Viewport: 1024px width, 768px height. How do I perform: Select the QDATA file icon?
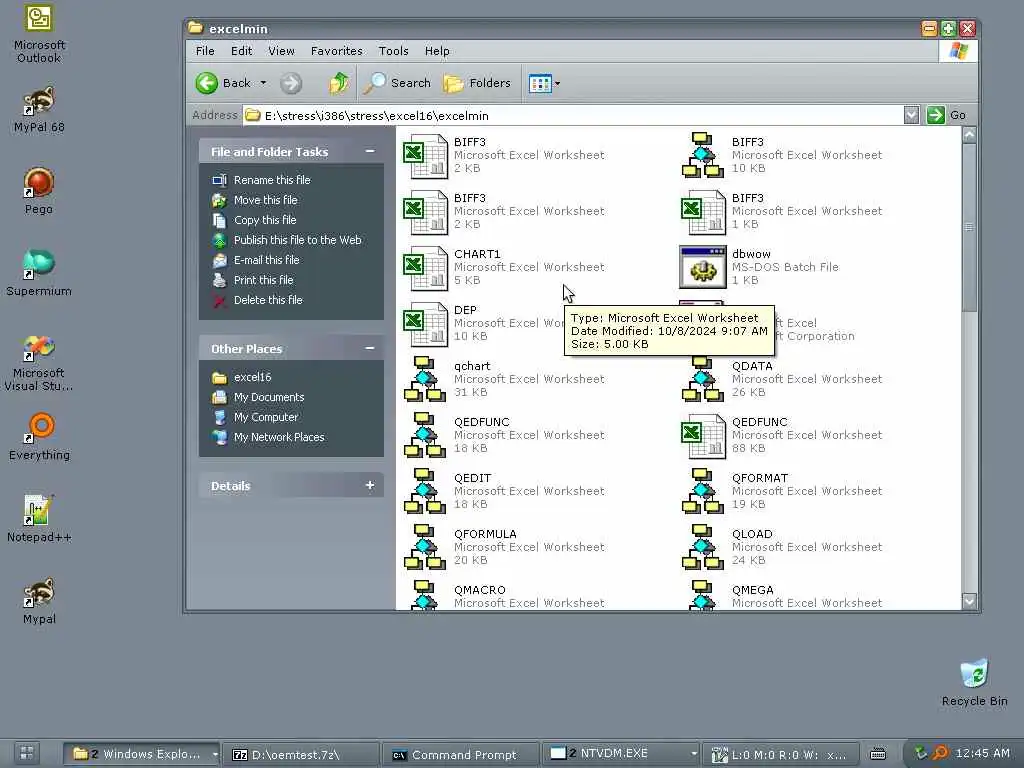tap(703, 379)
